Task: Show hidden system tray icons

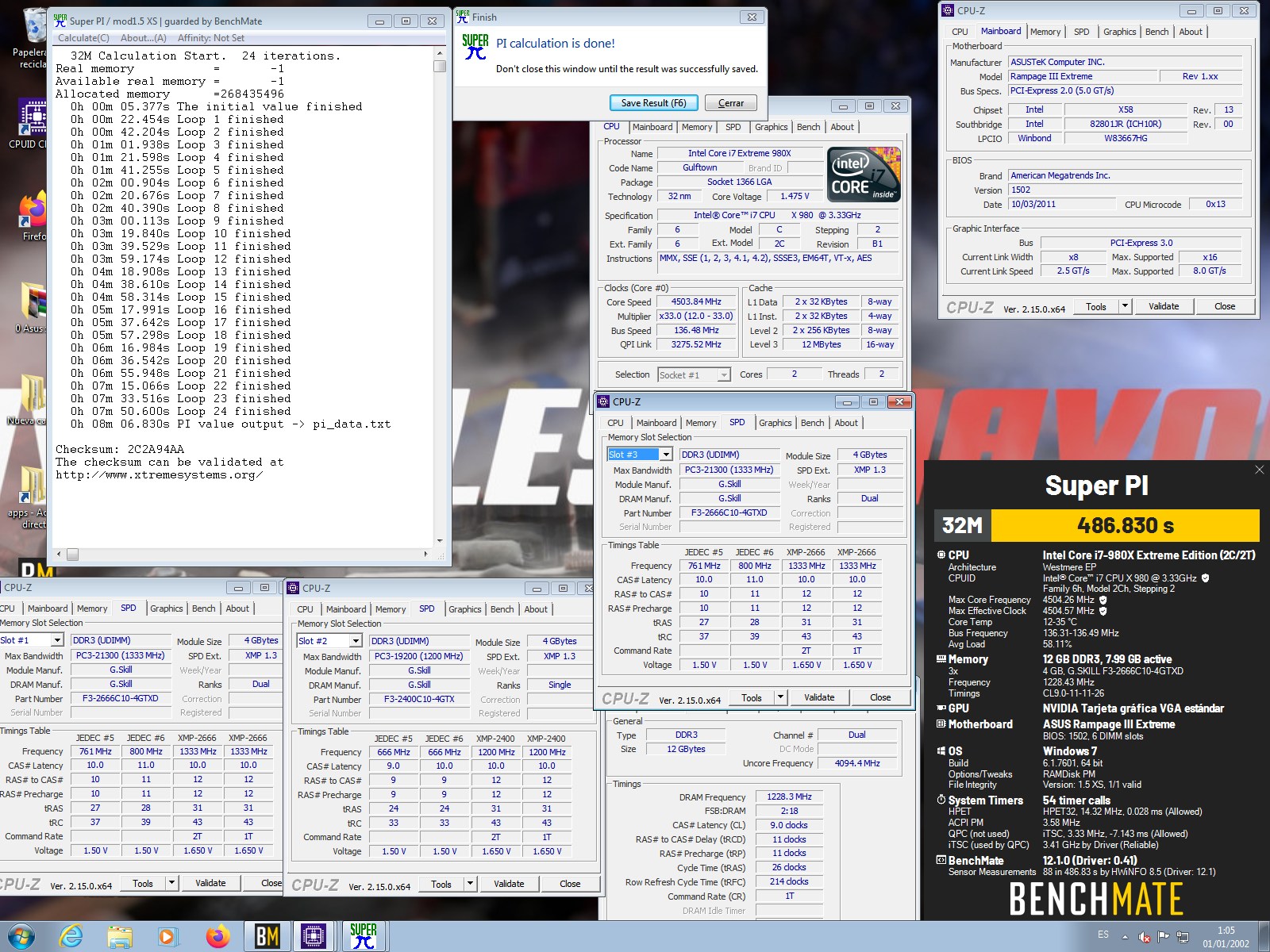Action: point(1125,937)
